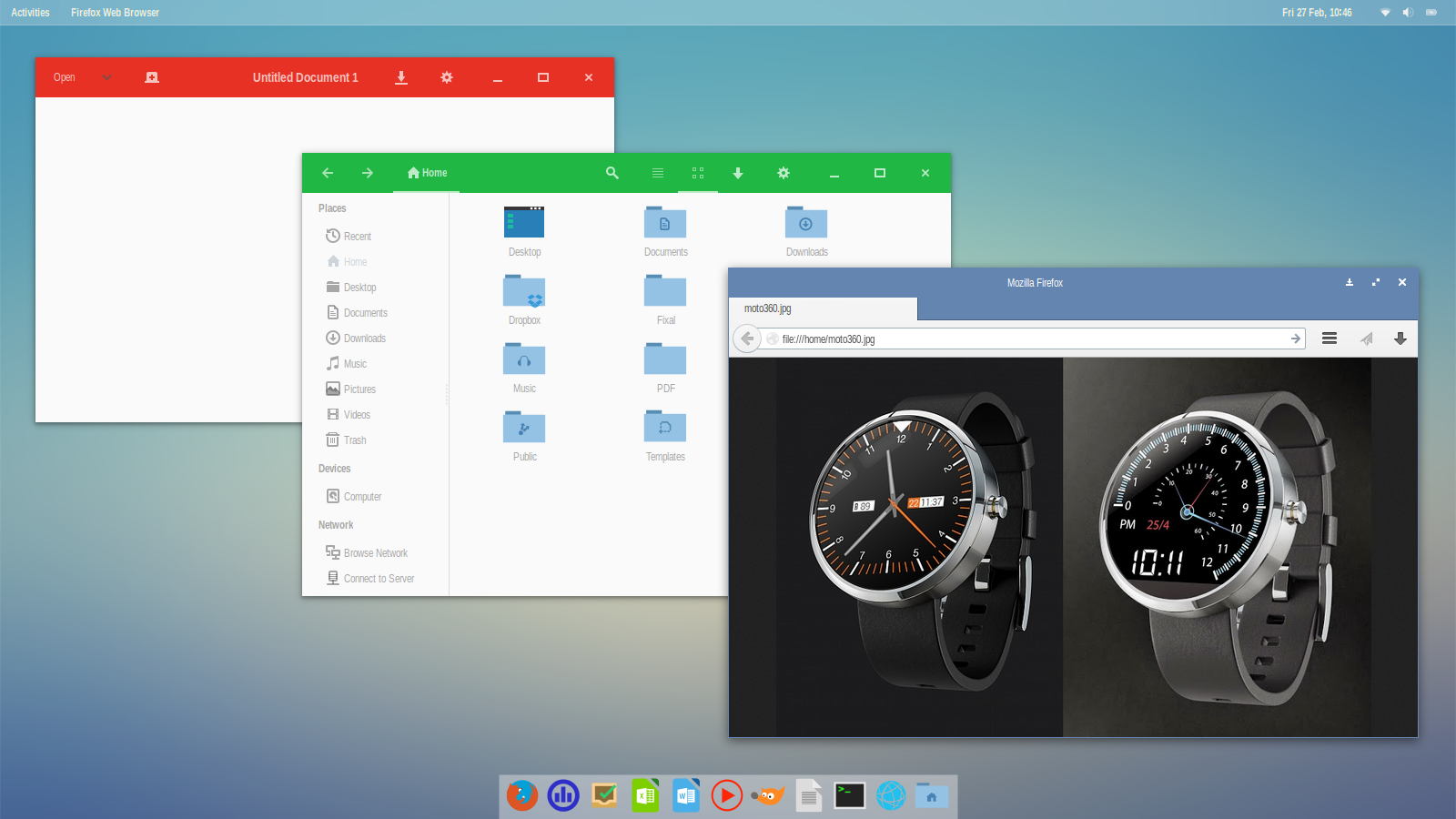Open Firefox downloads arrow in toolbar
Image resolution: width=1456 pixels, height=819 pixels.
click(1400, 339)
